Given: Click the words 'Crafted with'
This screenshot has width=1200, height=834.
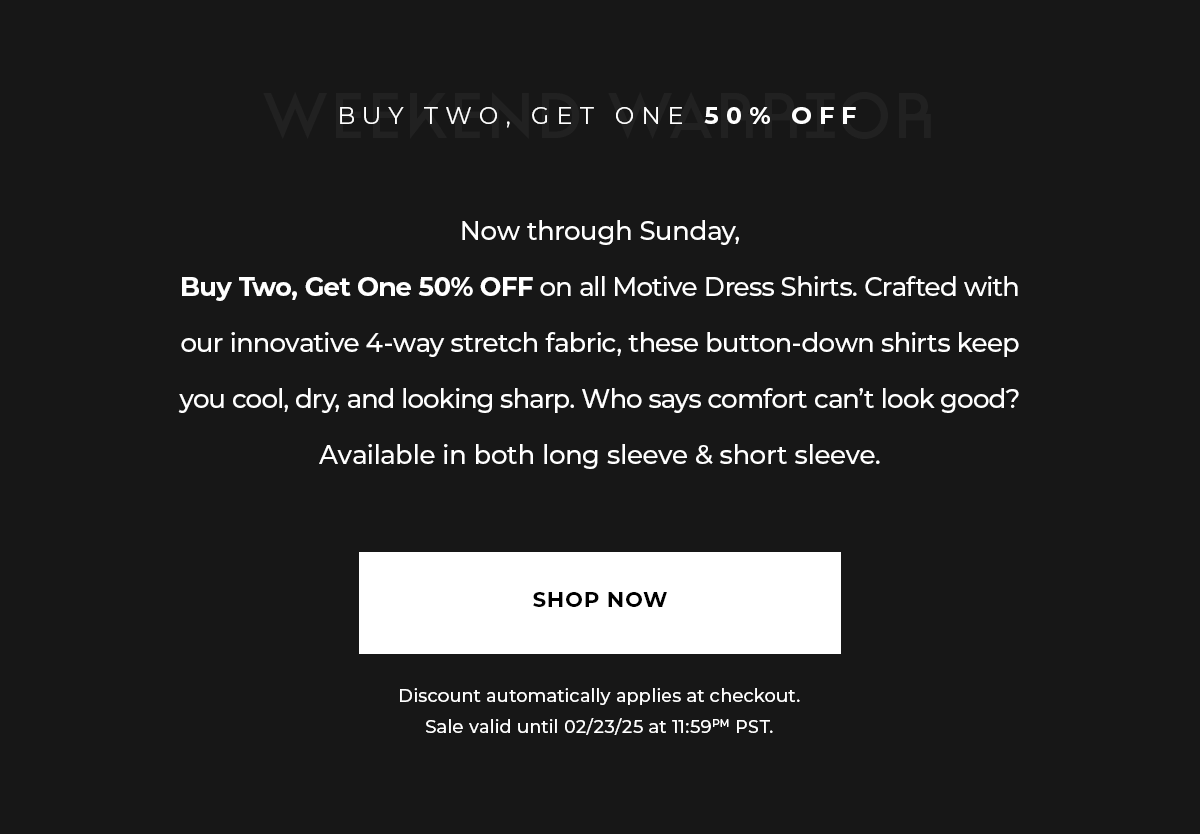Looking at the screenshot, I should pos(941,287).
